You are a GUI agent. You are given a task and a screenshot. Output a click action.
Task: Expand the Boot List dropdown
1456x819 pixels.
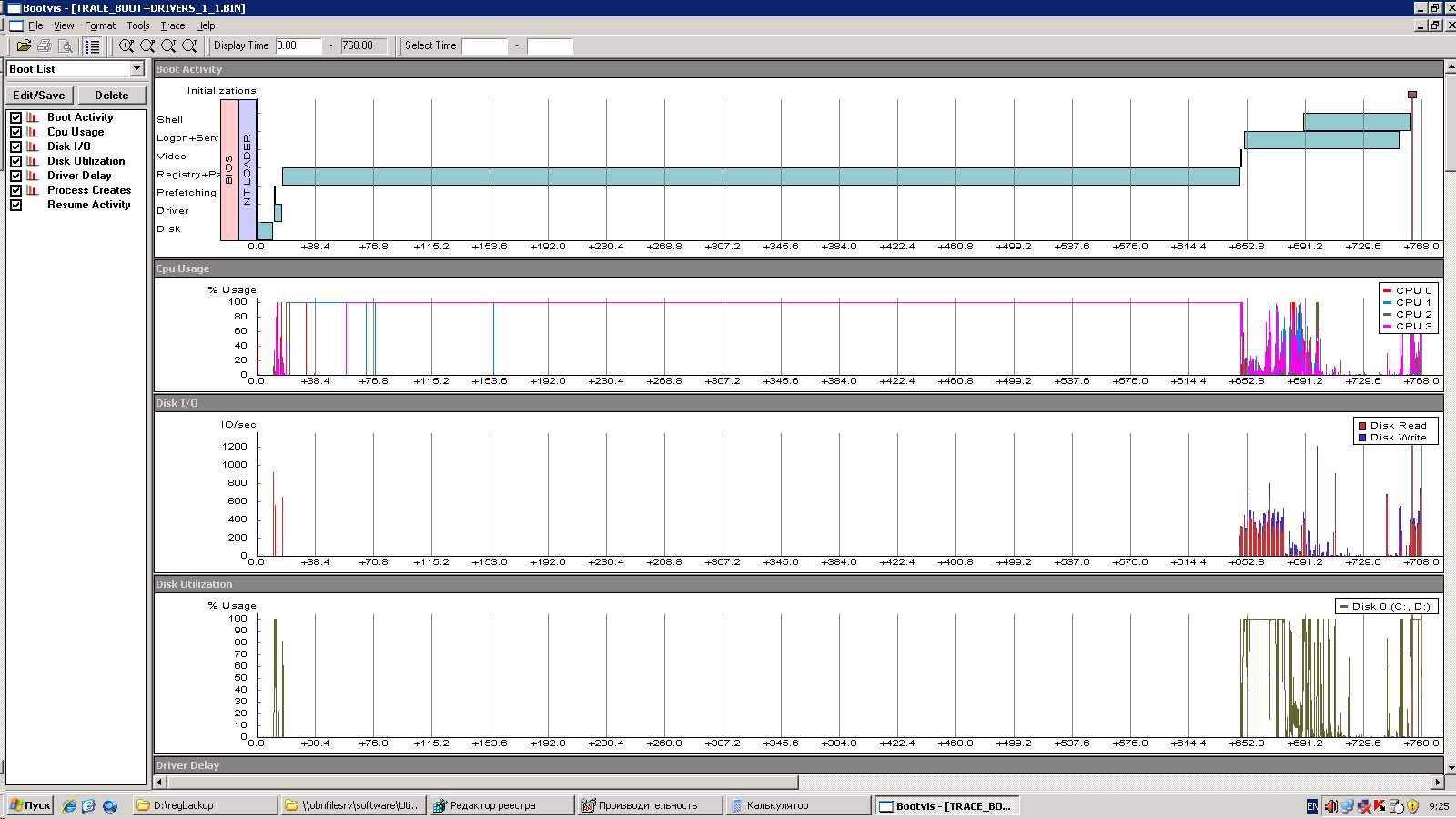click(x=136, y=69)
